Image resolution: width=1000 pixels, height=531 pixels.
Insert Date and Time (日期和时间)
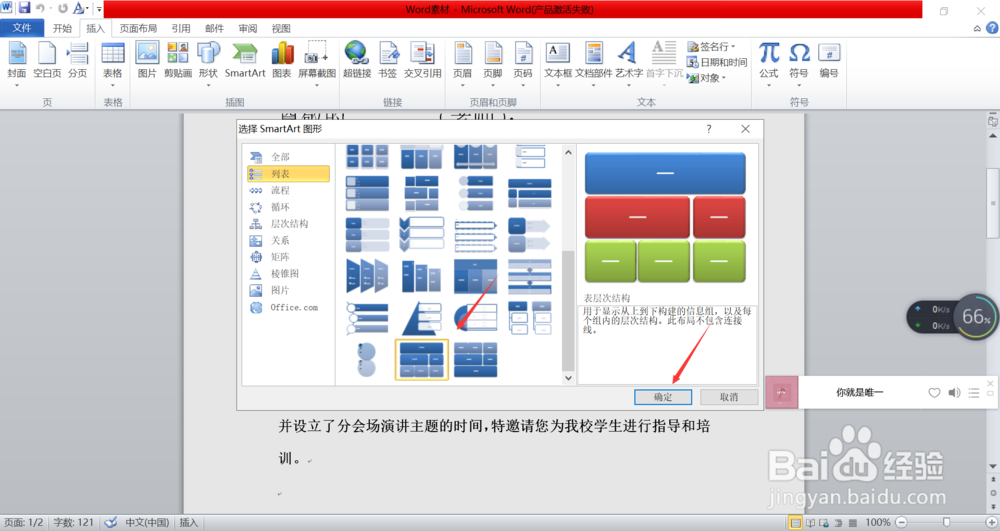tap(717, 62)
